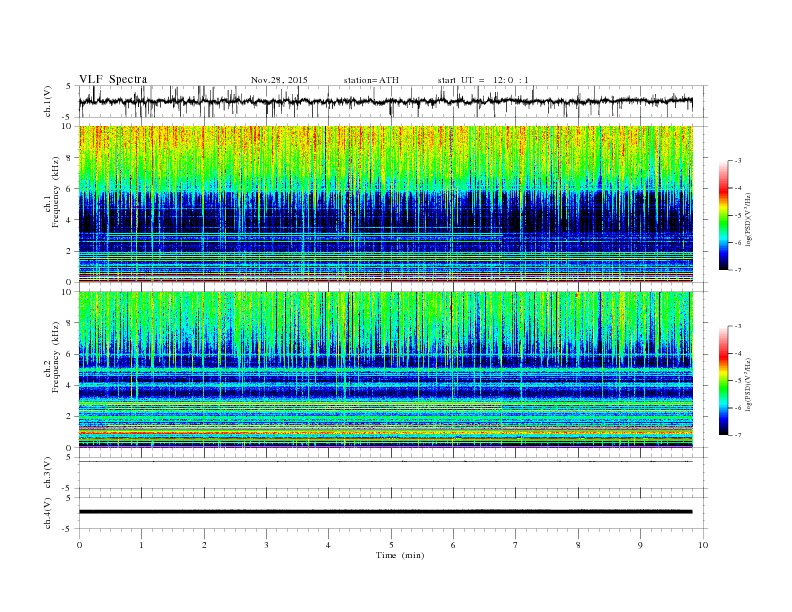Click the time axis tick label "1"
The image size is (792, 612).
tap(141, 545)
